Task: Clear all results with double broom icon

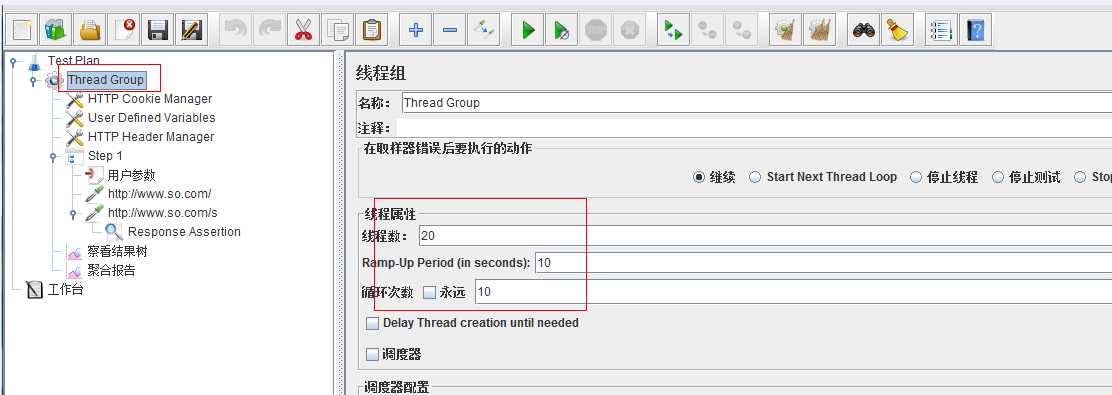Action: tap(820, 30)
